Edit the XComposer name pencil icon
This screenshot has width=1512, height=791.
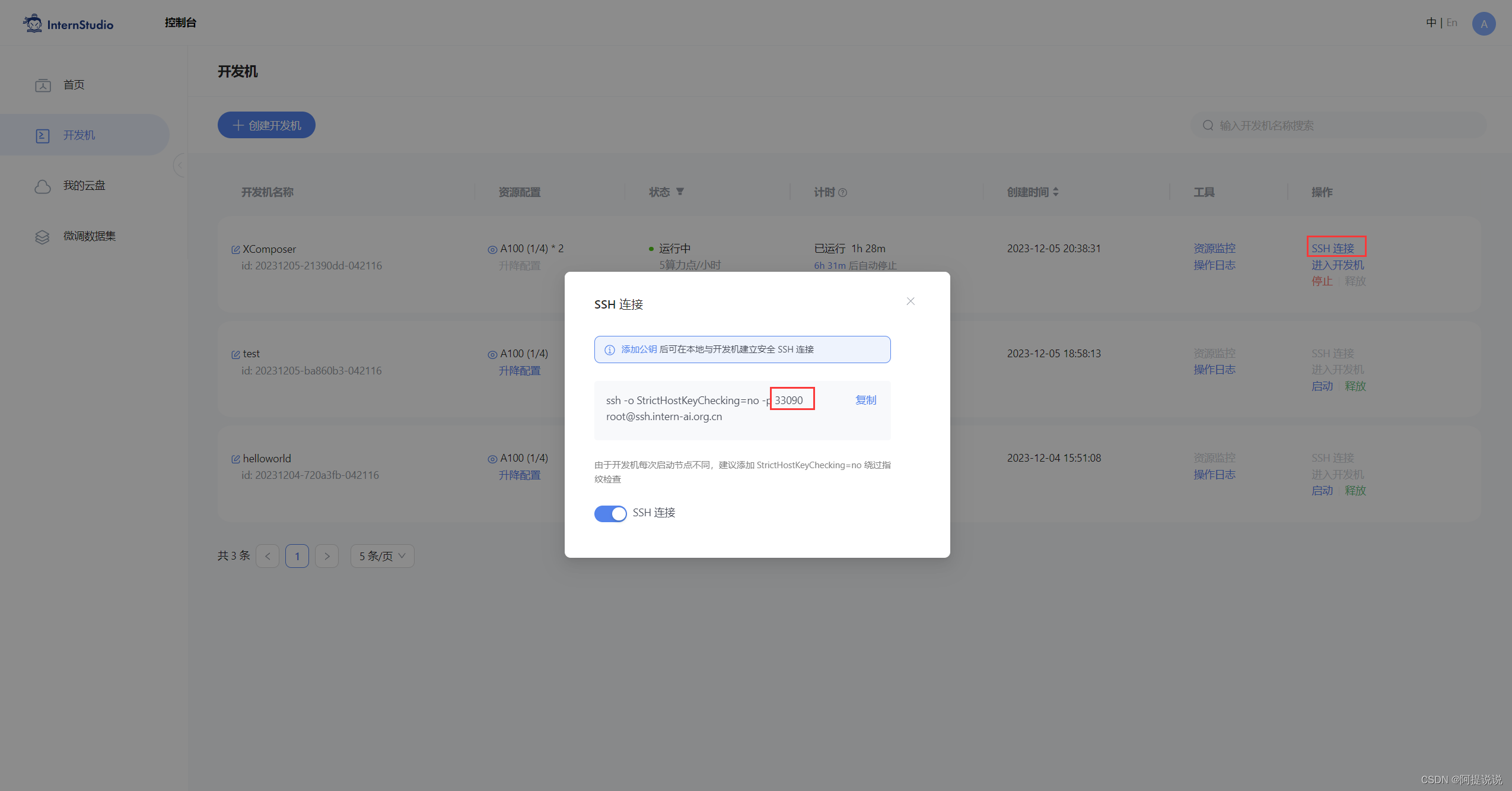tap(235, 250)
